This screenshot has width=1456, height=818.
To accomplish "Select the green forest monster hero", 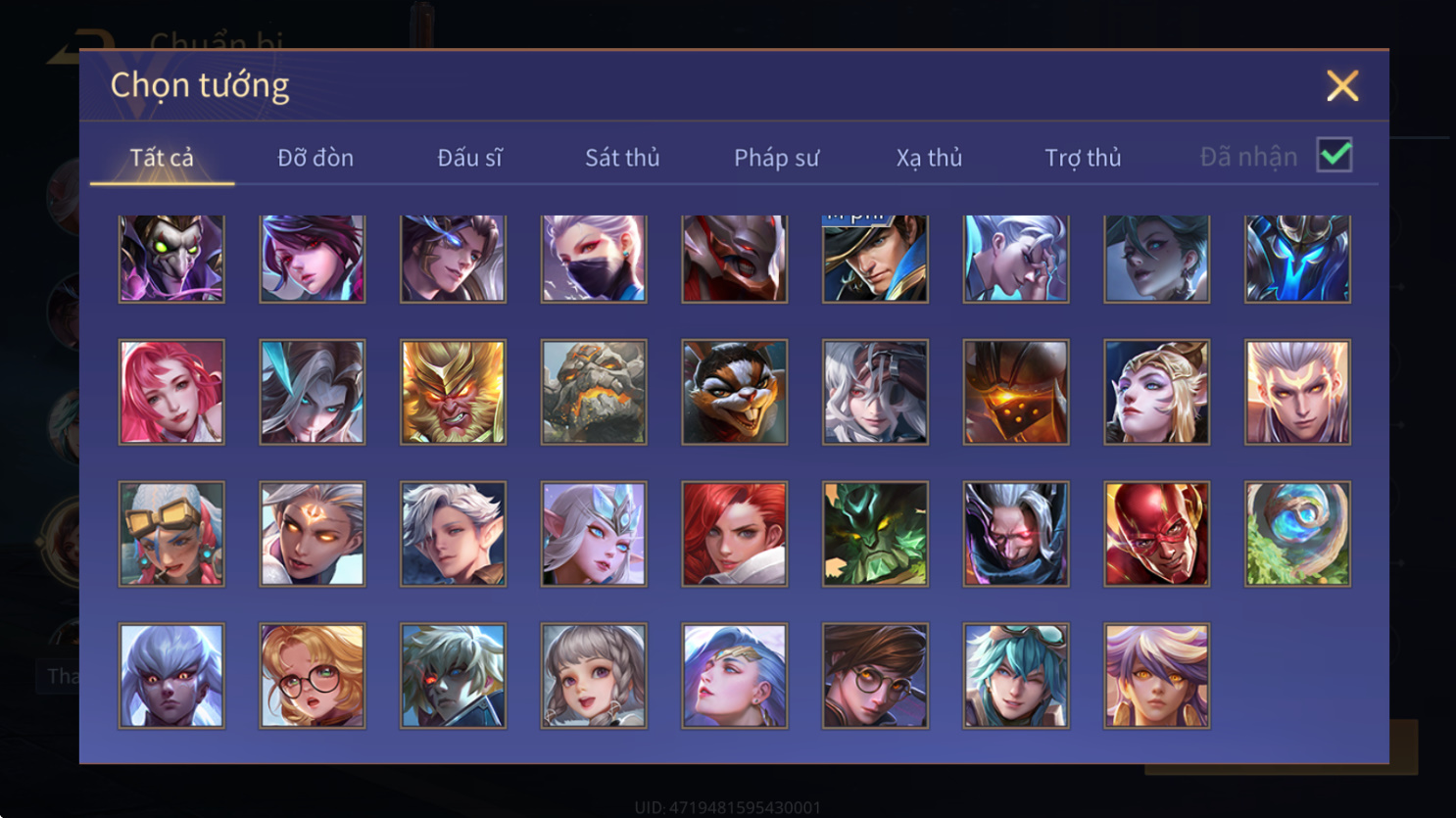I will point(875,534).
